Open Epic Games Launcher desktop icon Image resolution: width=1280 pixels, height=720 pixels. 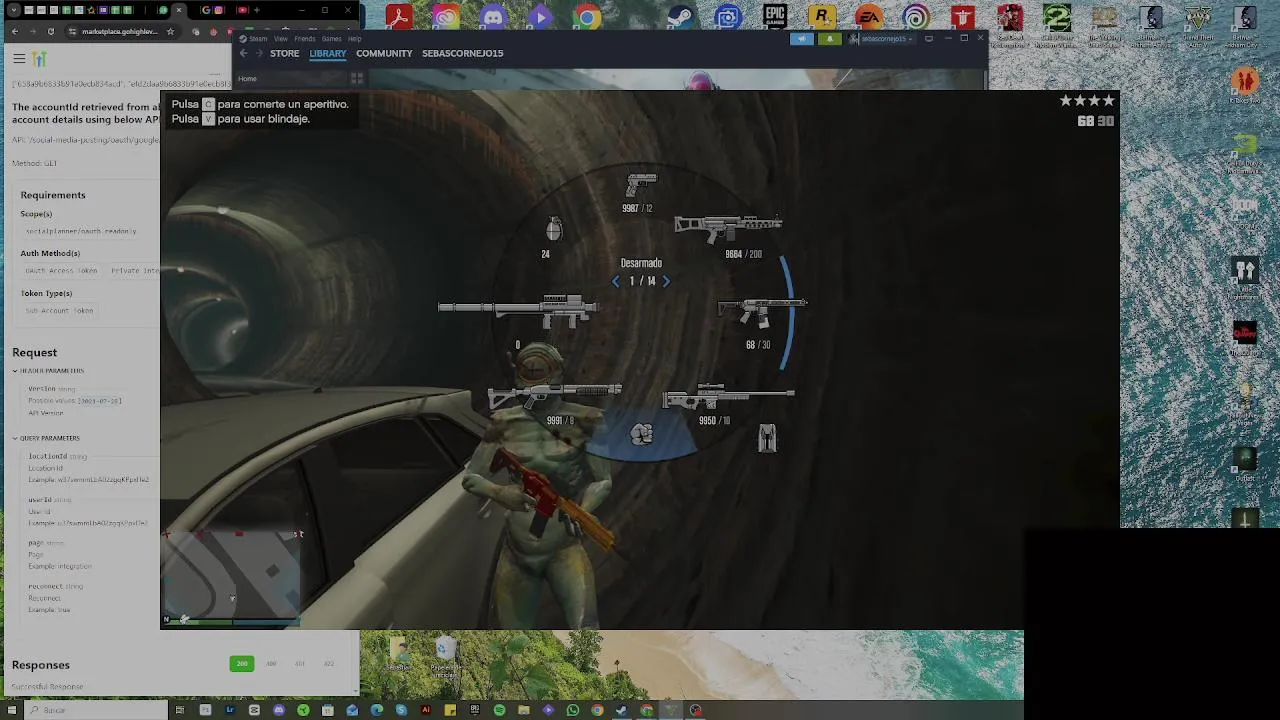(x=775, y=17)
